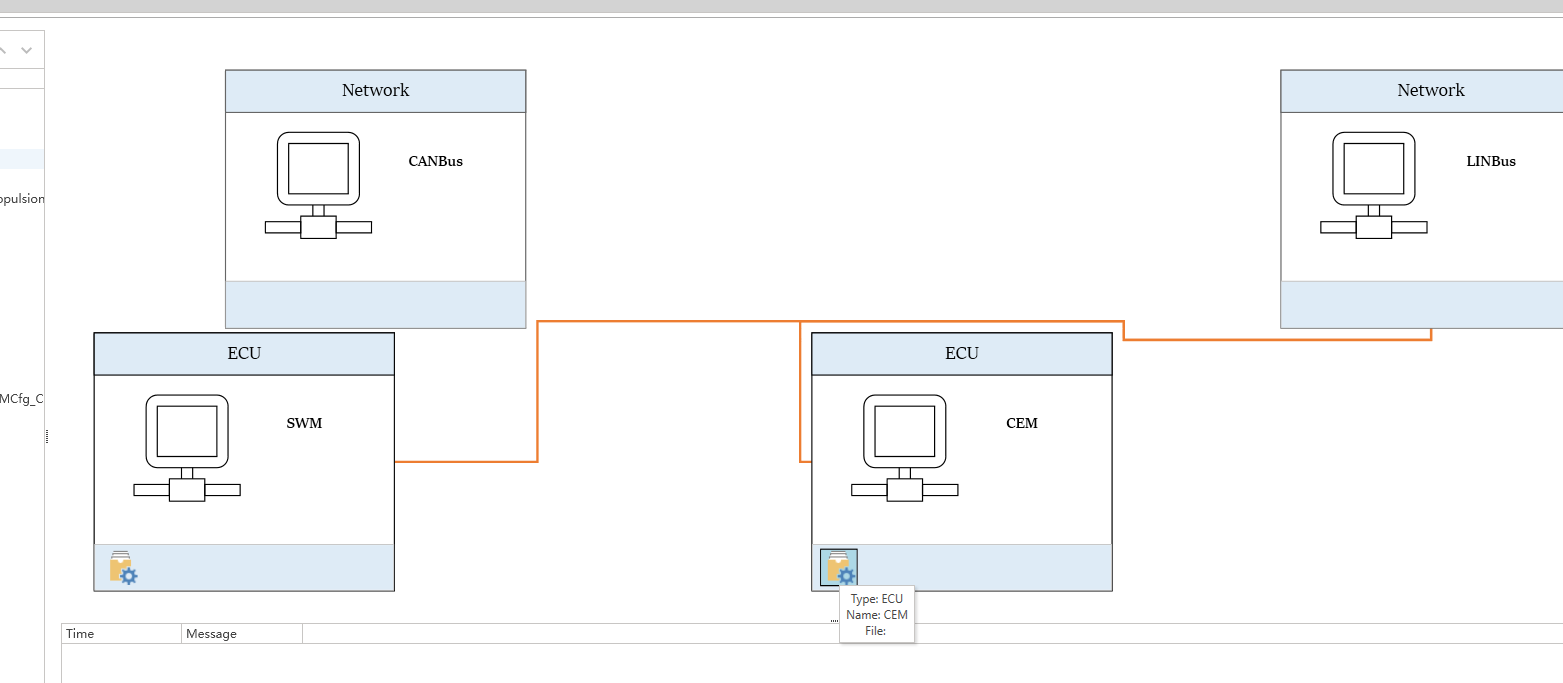Select the orange connection line from SWM

pos(467,461)
